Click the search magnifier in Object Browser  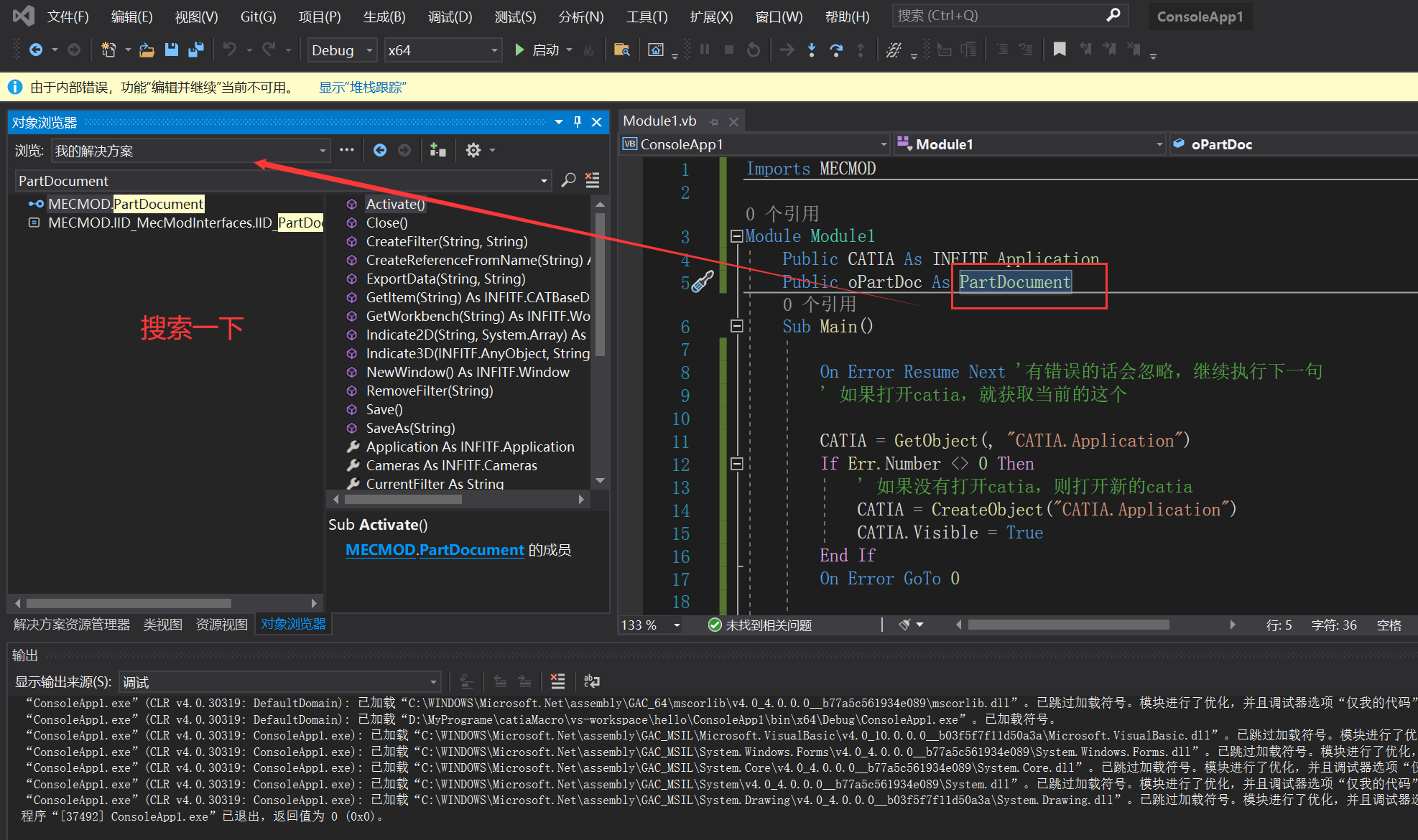(x=568, y=180)
